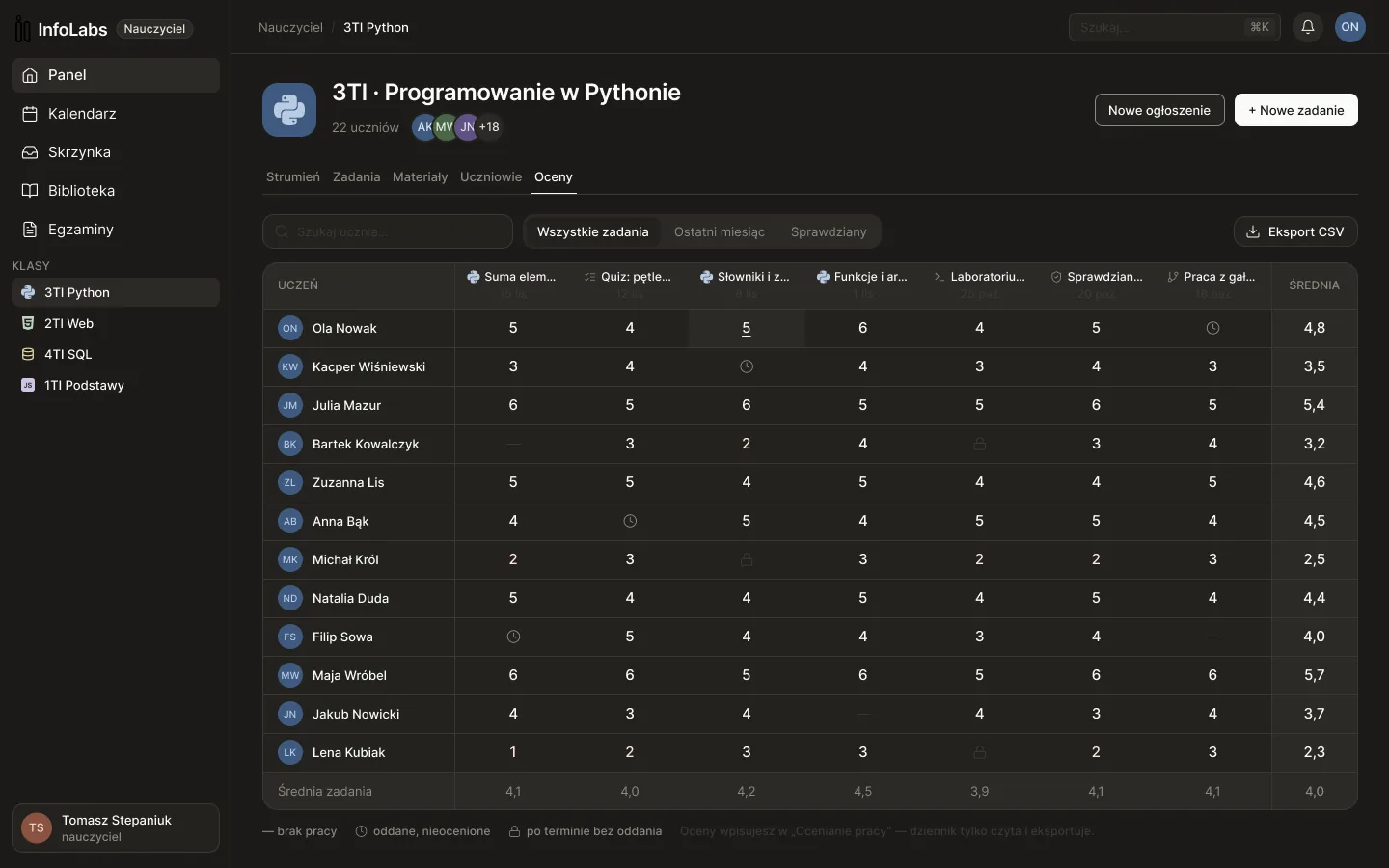The height and width of the screenshot is (868, 1389).
Task: Click the Nauczyciel breadcrumb link
Action: 290,27
